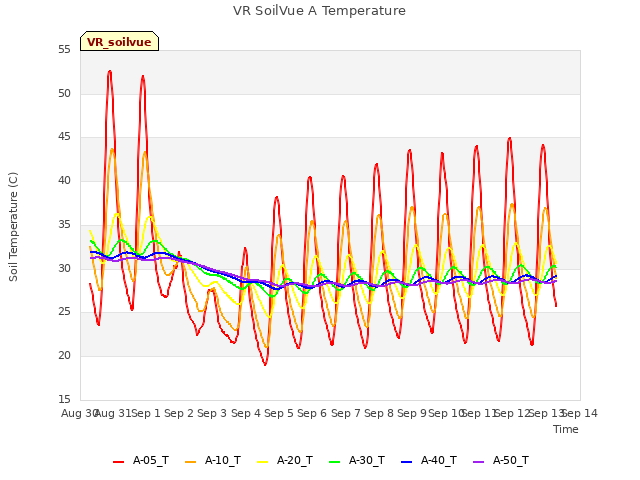Click the Sep 5 x-axis tick label
Screen dimensions: 640x480
pyautogui.click(x=279, y=413)
